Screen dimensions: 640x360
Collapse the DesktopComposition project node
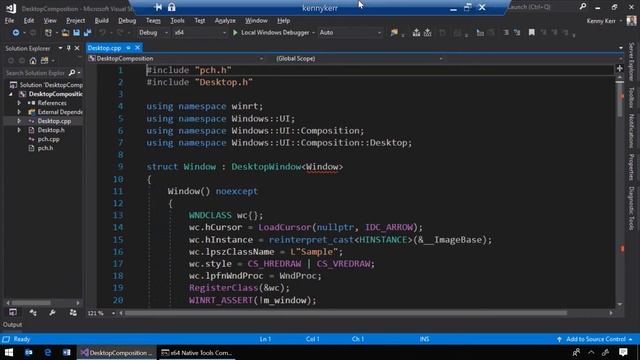click(11, 94)
